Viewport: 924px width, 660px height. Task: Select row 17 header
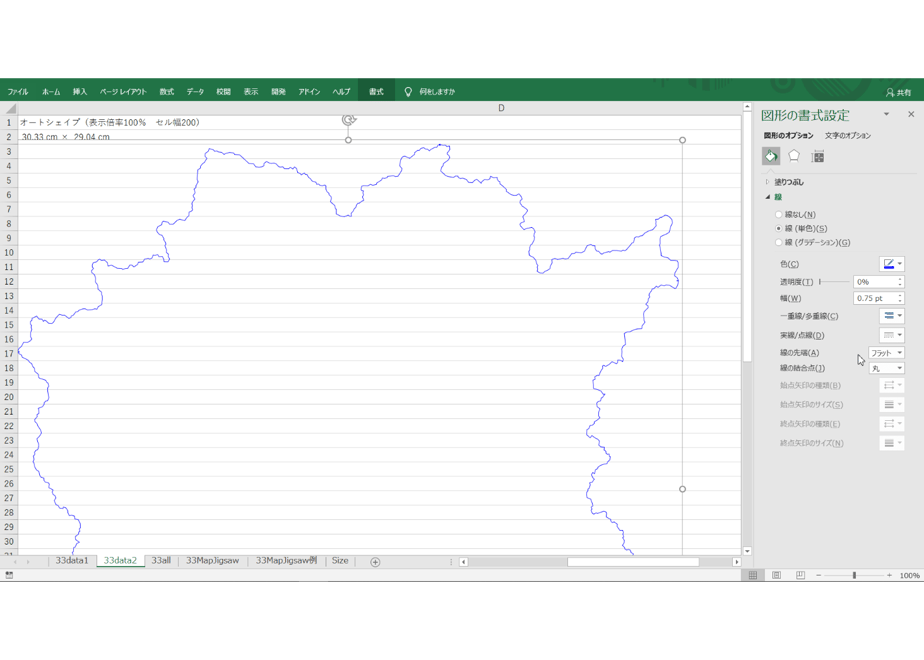(9, 354)
